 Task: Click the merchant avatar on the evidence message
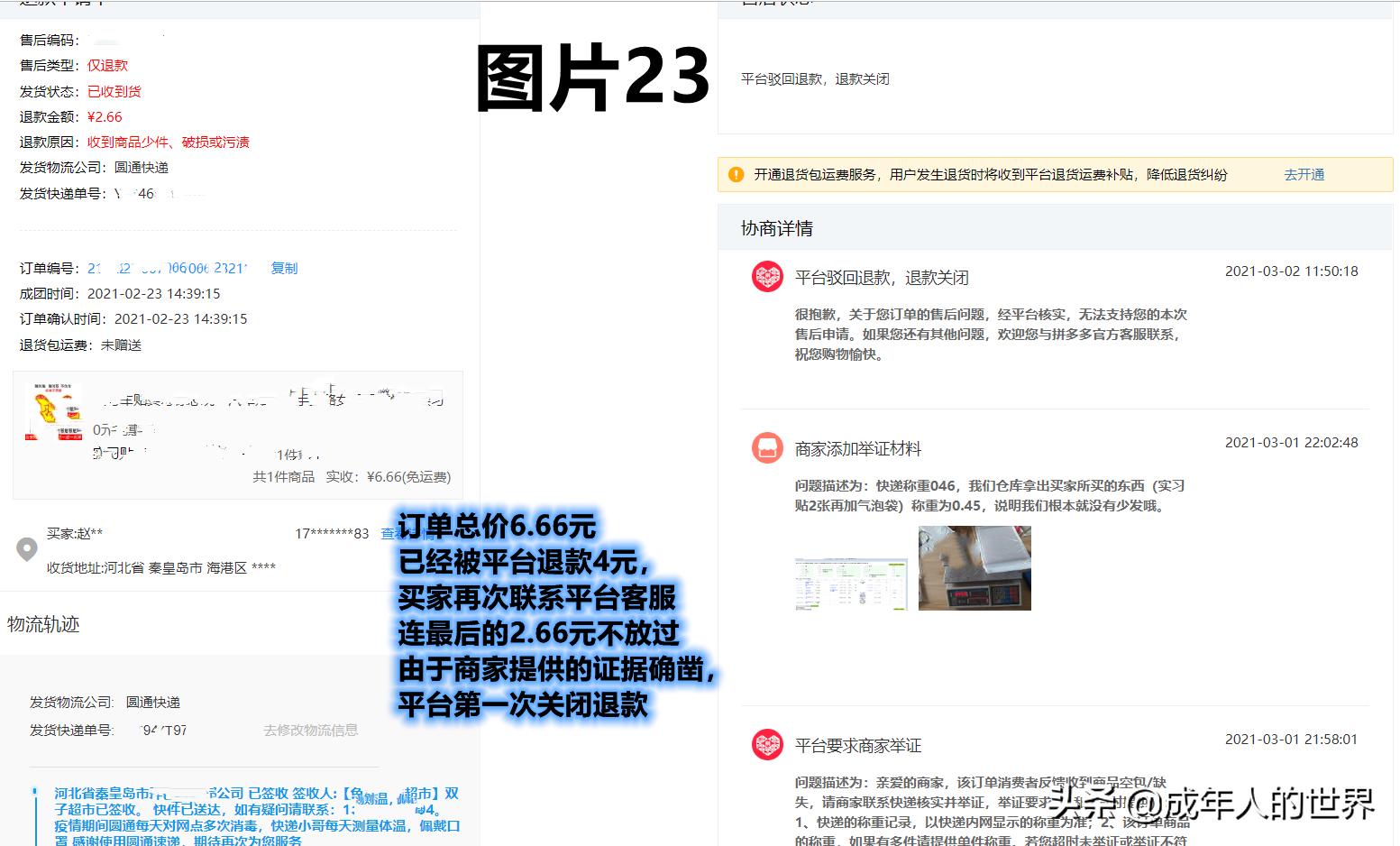click(x=767, y=448)
